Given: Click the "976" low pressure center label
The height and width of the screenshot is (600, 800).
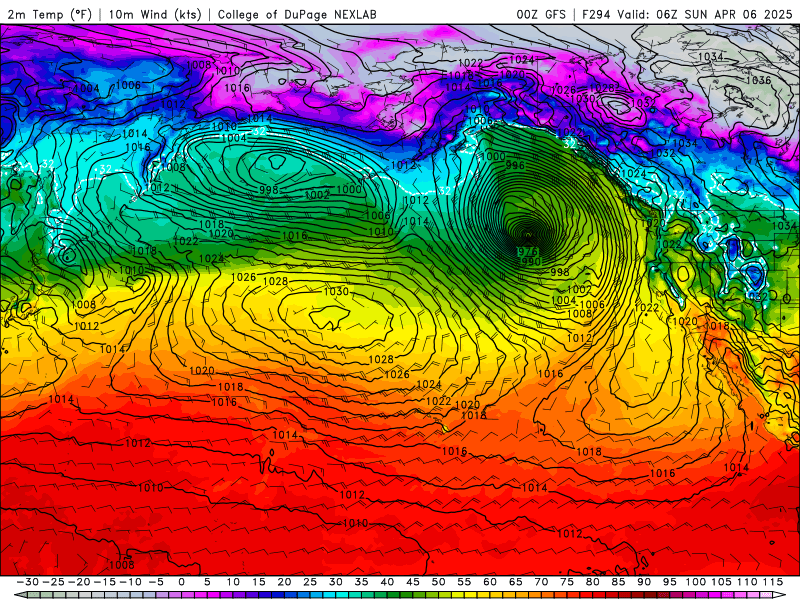Looking at the screenshot, I should pyautogui.click(x=527, y=251).
